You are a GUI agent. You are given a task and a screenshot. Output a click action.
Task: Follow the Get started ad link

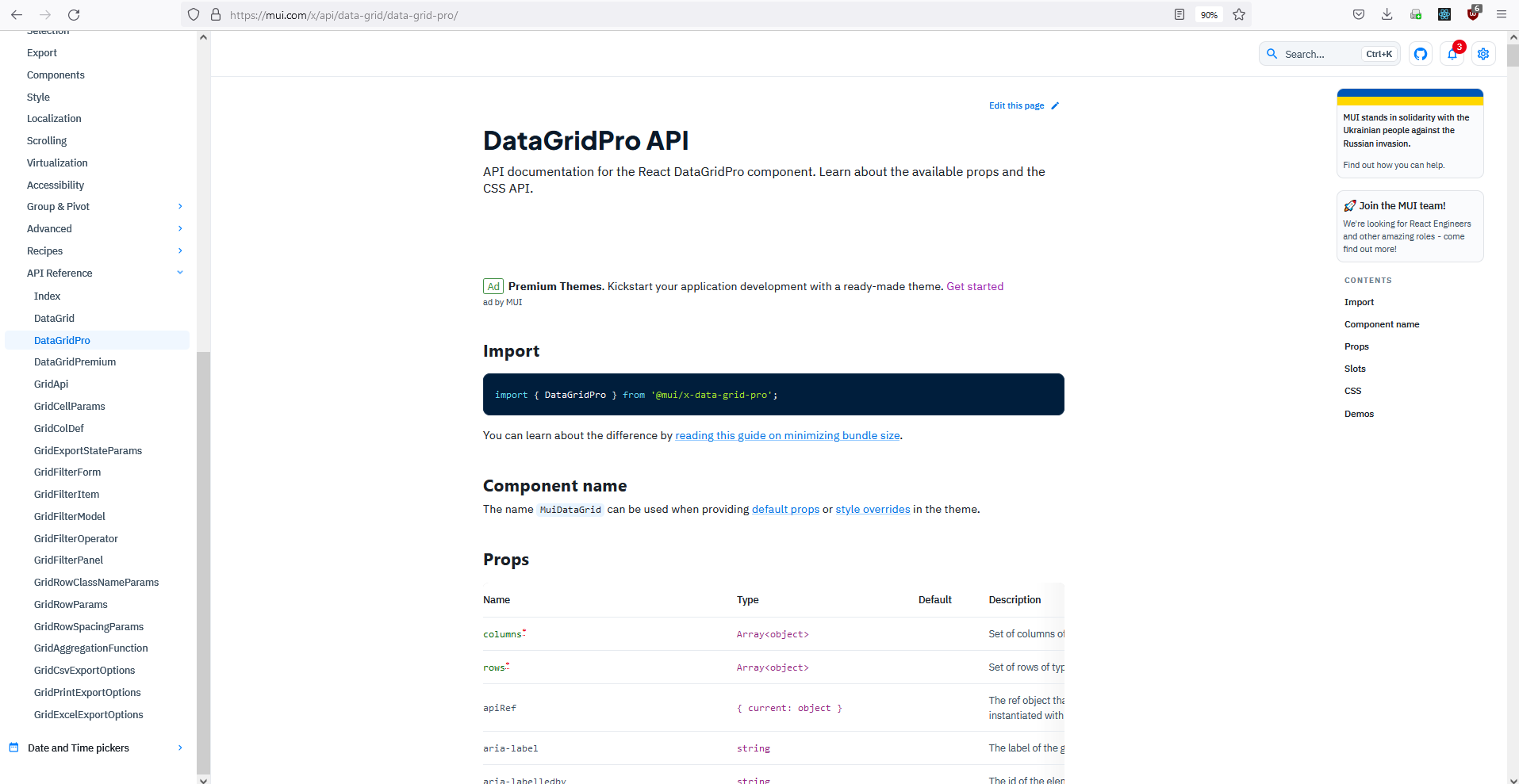click(975, 286)
